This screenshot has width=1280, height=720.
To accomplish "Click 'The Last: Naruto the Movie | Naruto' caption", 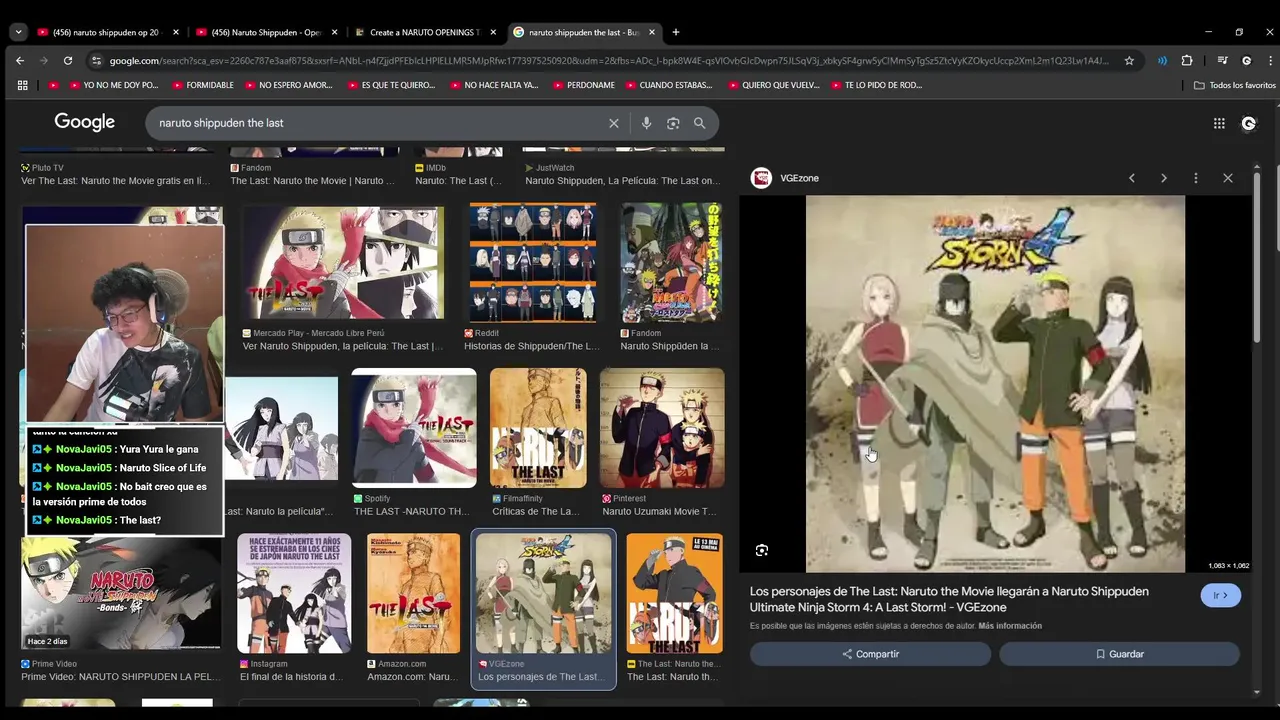I will coord(313,181).
